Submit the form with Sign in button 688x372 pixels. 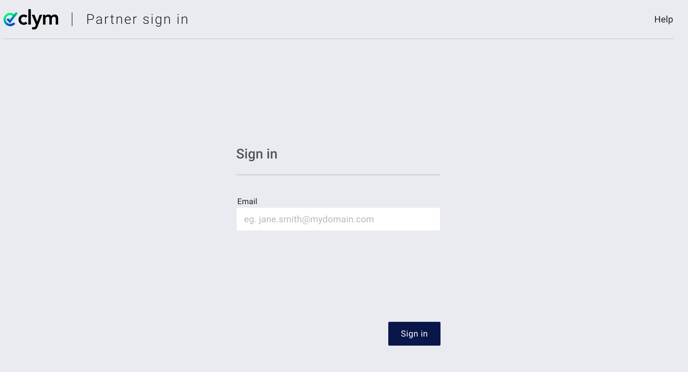pos(414,333)
